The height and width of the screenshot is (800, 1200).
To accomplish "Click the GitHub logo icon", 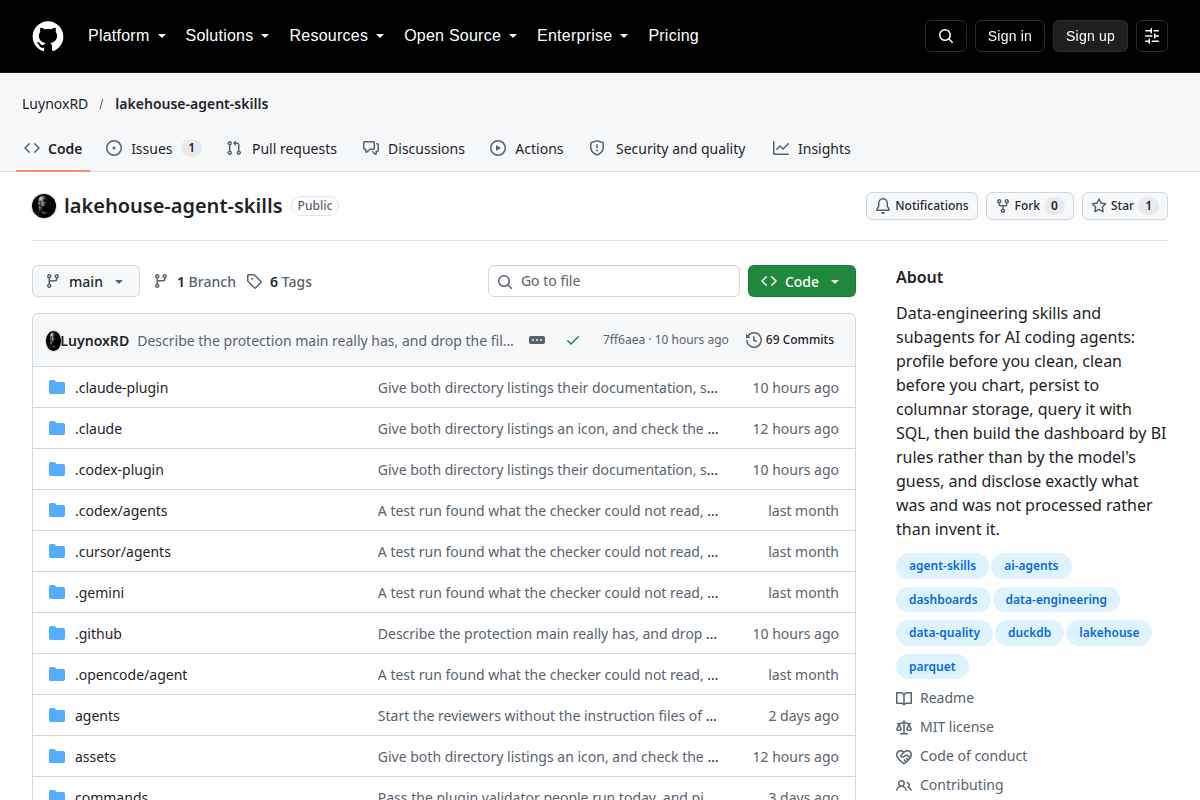I will coord(47,36).
